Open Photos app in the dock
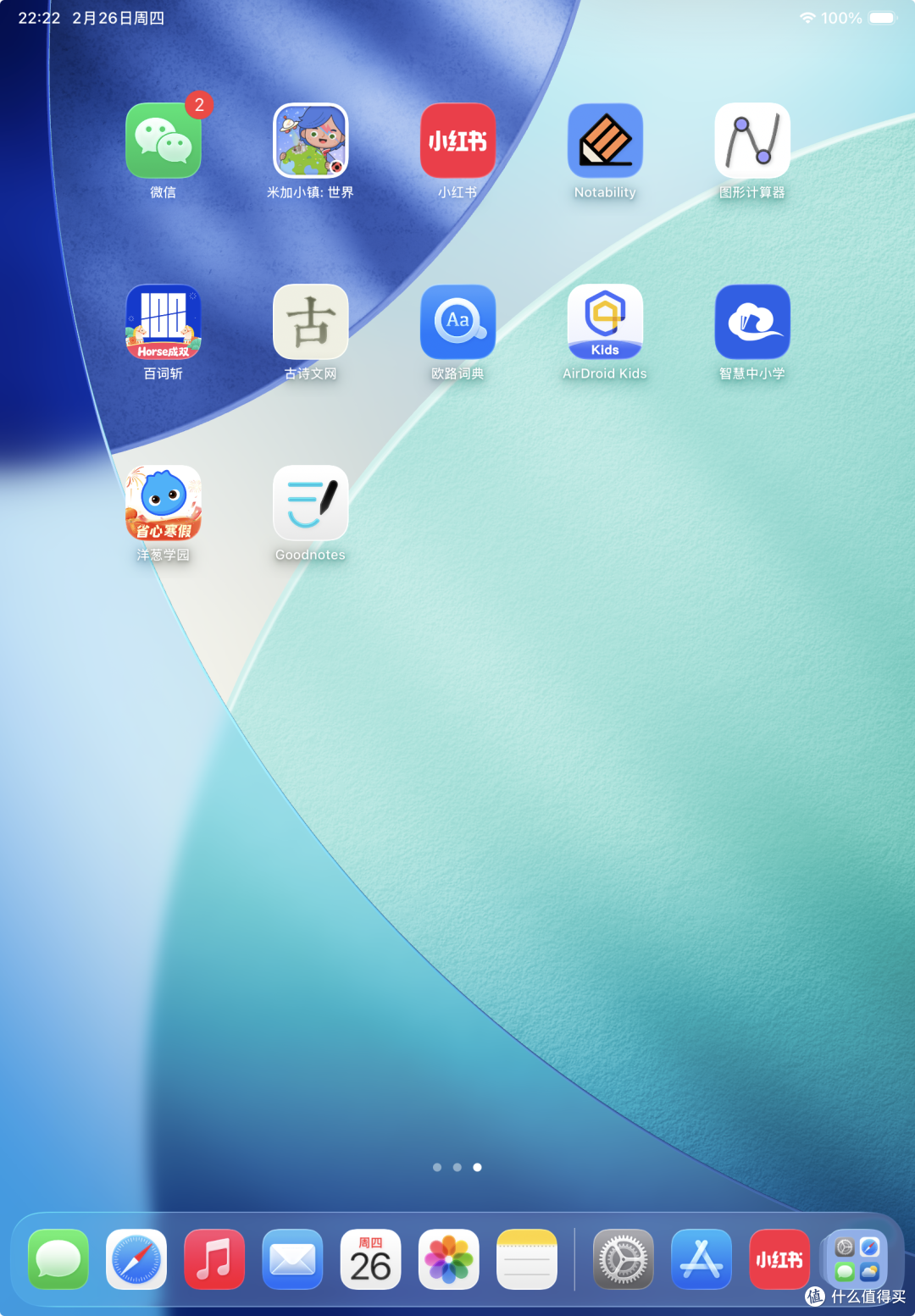The height and width of the screenshot is (1316, 915). pos(449,1259)
